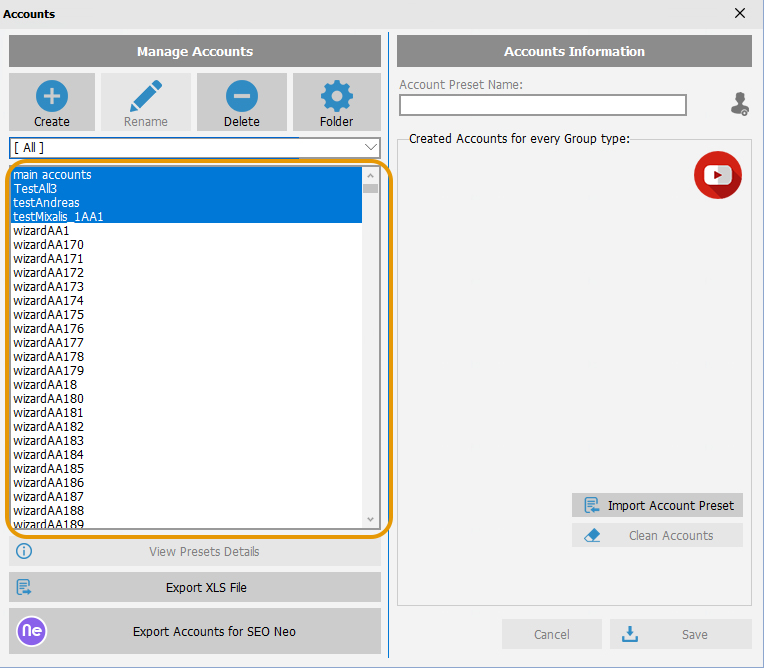This screenshot has height=670, width=764.
Task: Click the Clean Accounts eraser button
Action: (x=657, y=535)
